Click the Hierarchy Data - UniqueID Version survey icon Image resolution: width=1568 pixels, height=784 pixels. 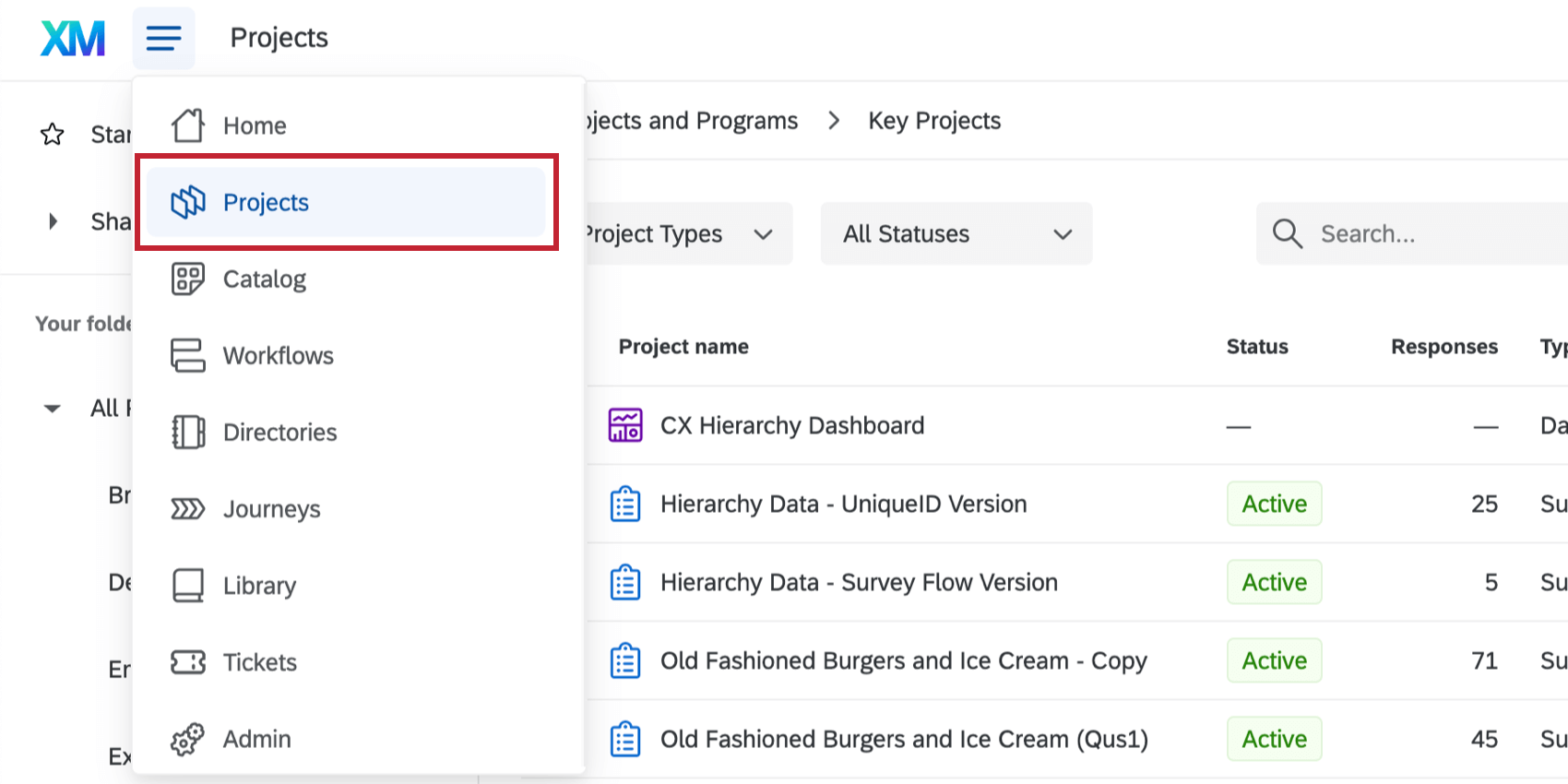(625, 505)
